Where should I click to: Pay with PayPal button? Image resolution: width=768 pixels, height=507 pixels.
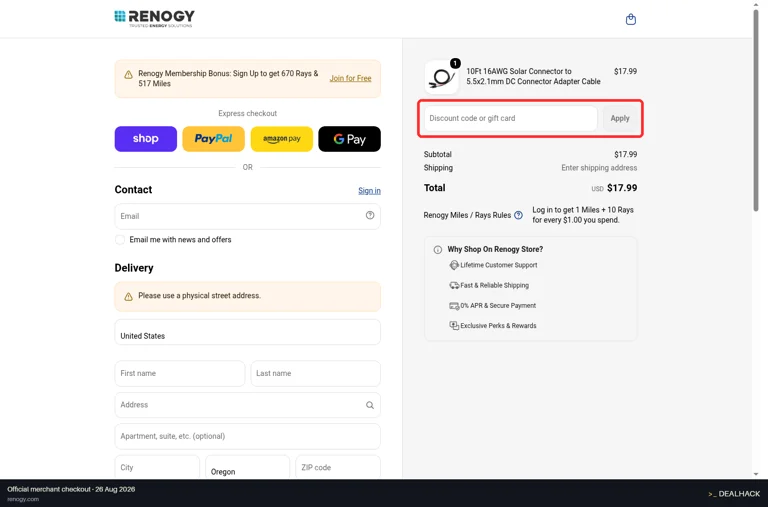point(214,139)
